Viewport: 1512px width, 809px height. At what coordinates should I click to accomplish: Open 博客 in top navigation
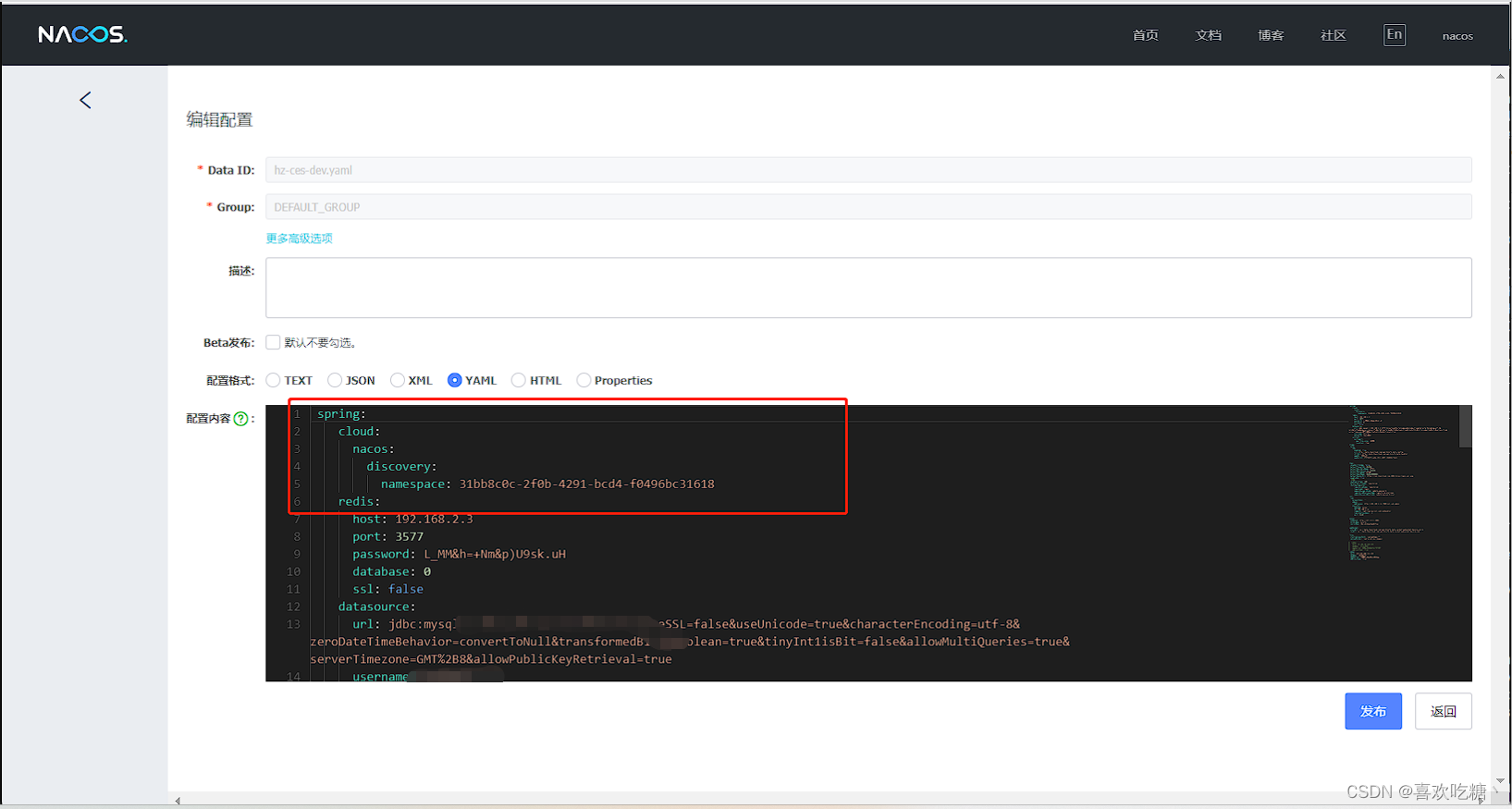[1271, 35]
